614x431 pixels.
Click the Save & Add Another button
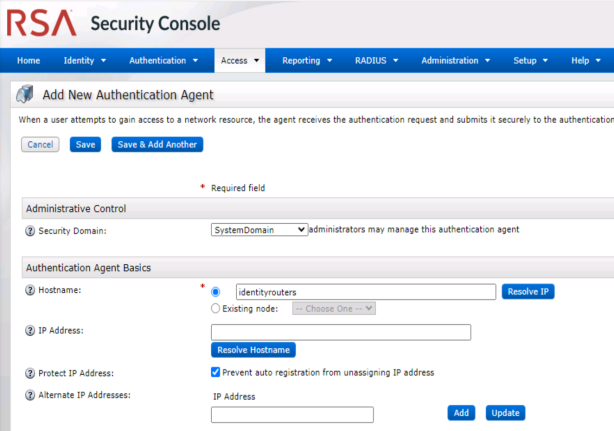(157, 144)
